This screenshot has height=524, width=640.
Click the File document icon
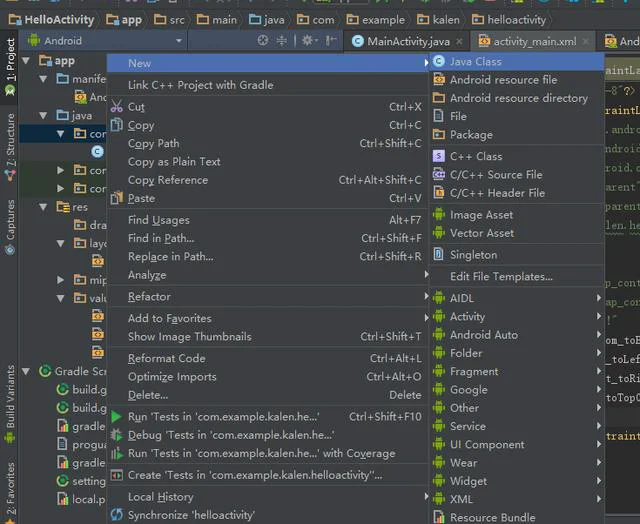pyautogui.click(x=438, y=116)
